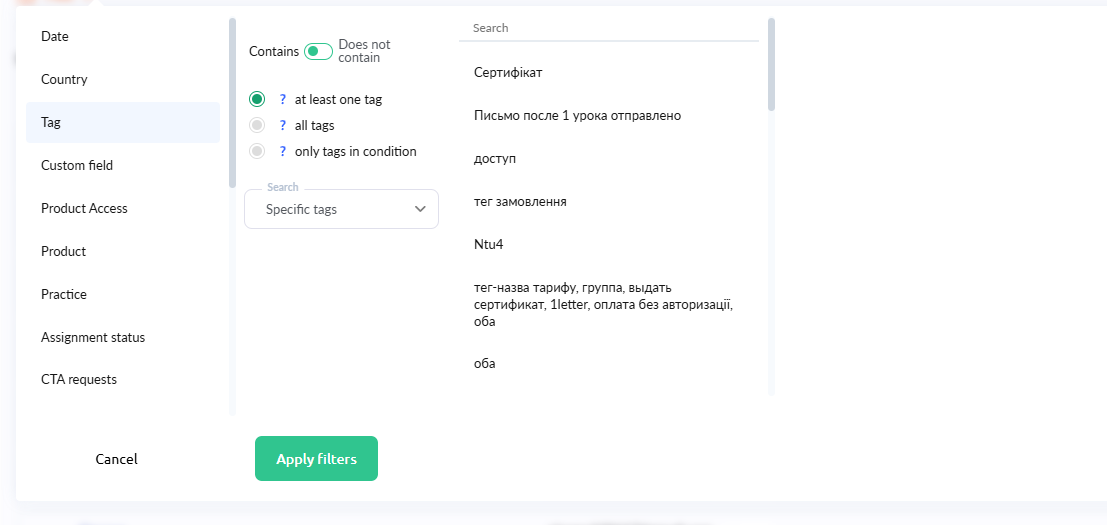Choose the 'Ntu4' tag entry
This screenshot has height=525, width=1107.
tap(488, 244)
